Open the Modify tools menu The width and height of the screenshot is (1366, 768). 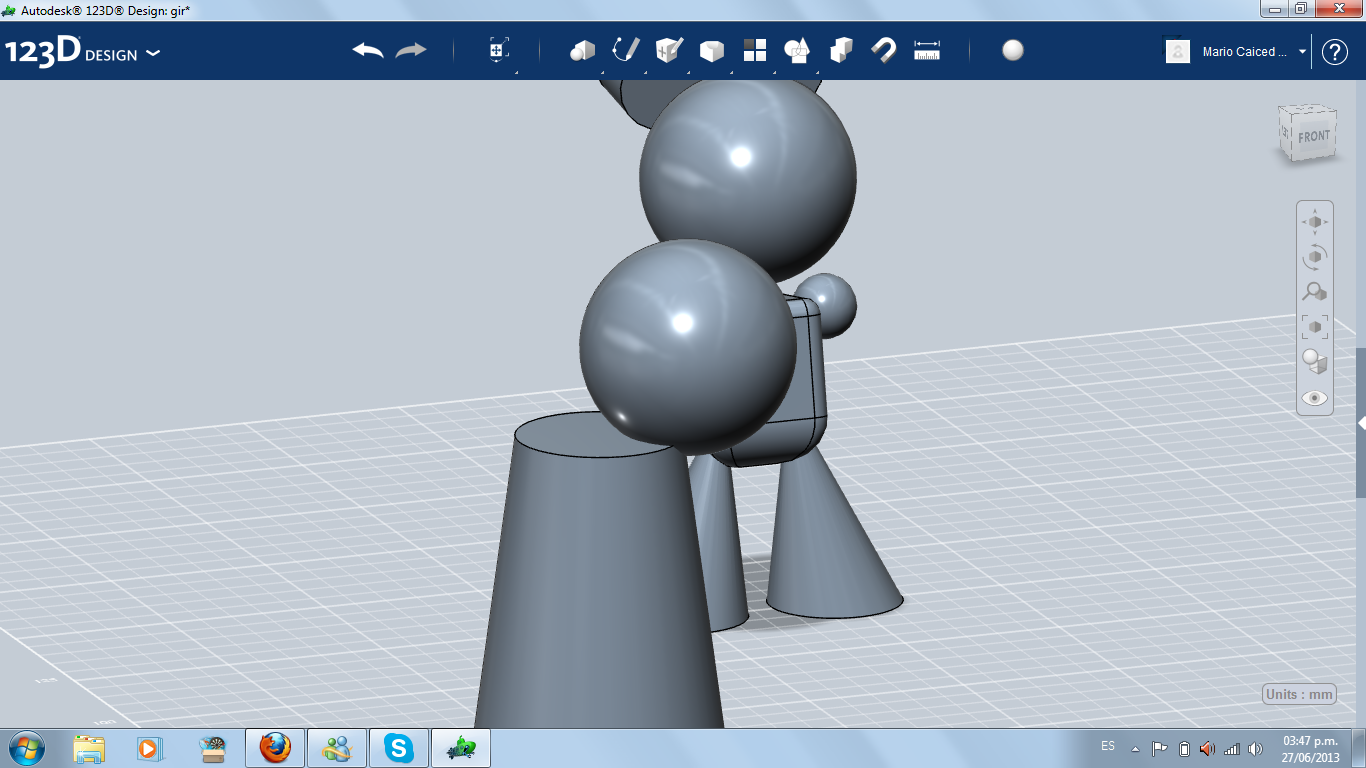(x=712, y=51)
